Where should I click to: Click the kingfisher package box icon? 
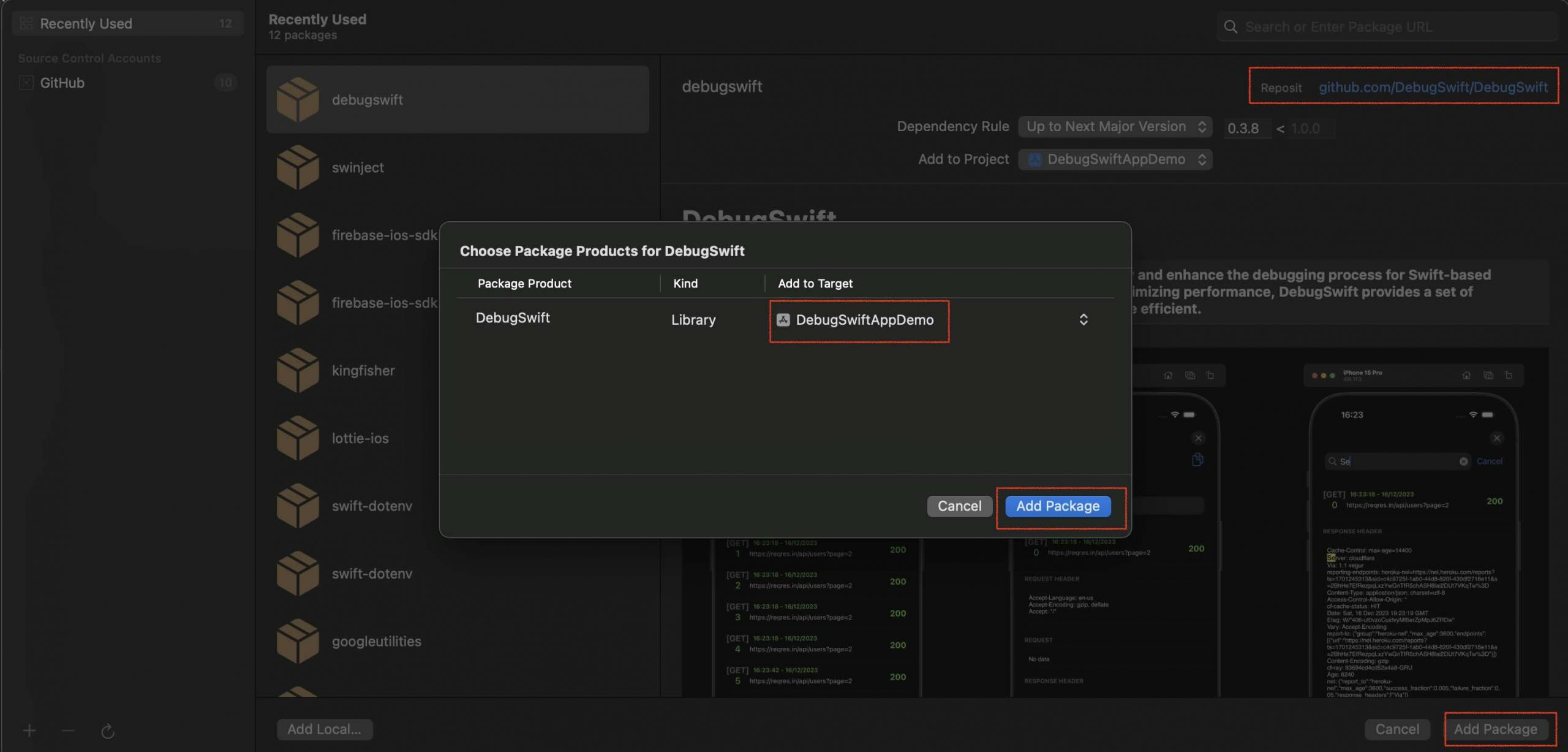298,370
